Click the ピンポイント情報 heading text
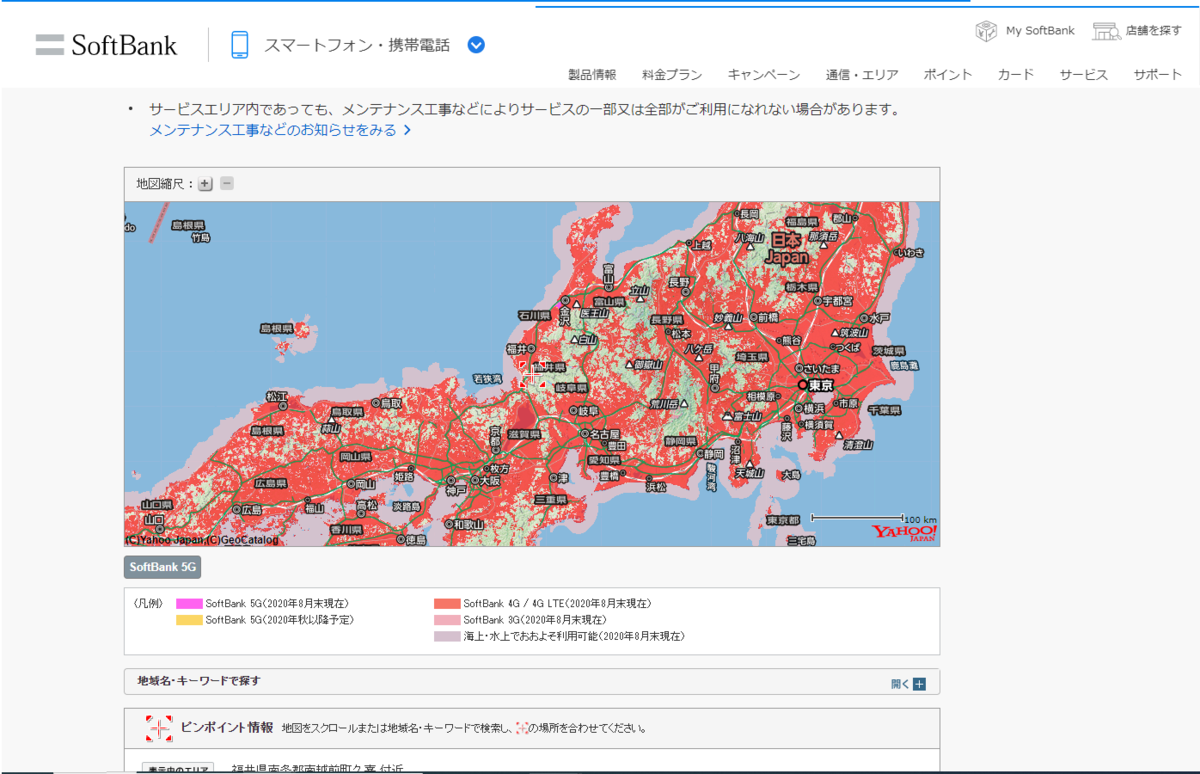Image resolution: width=1200 pixels, height=774 pixels. point(226,727)
